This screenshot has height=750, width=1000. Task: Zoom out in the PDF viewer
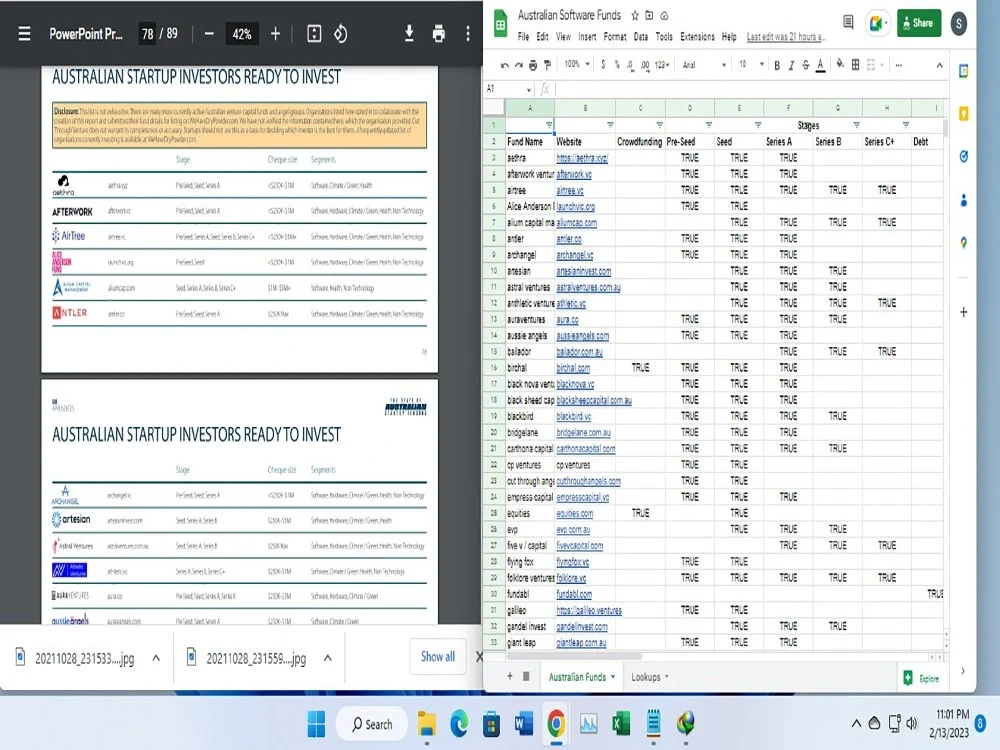pyautogui.click(x=209, y=34)
